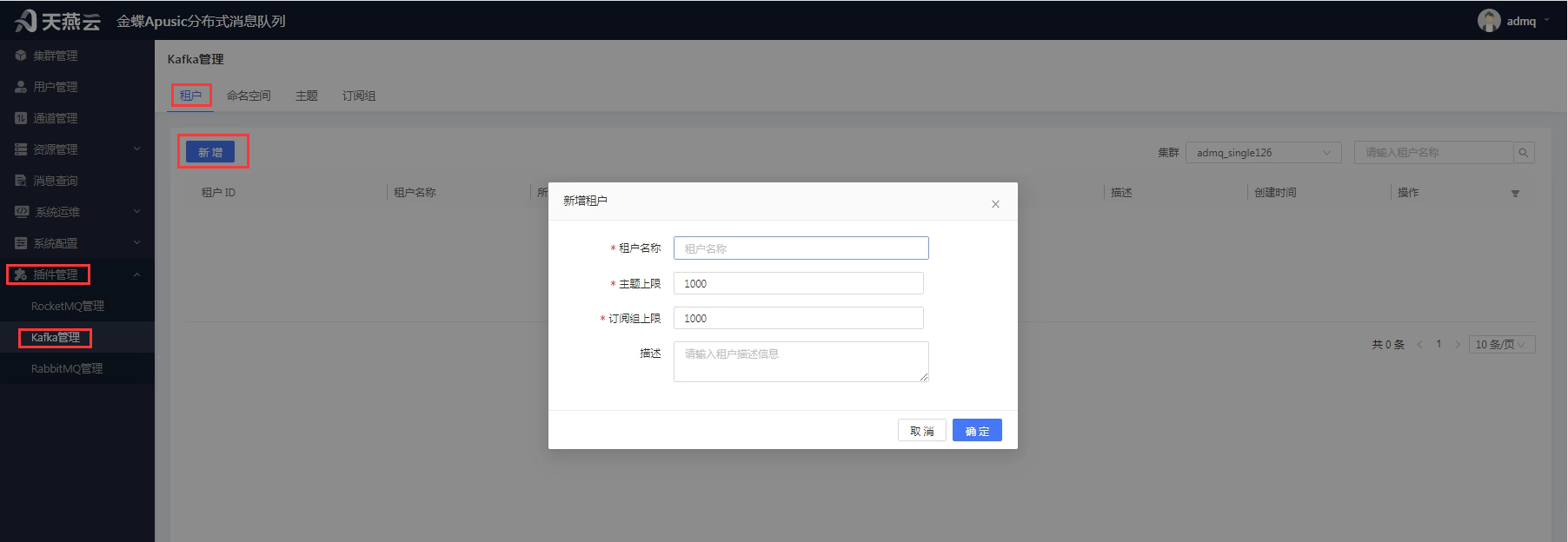Open the 集群 admq_single126 dropdown
This screenshot has width=1568, height=542.
pyautogui.click(x=1264, y=153)
